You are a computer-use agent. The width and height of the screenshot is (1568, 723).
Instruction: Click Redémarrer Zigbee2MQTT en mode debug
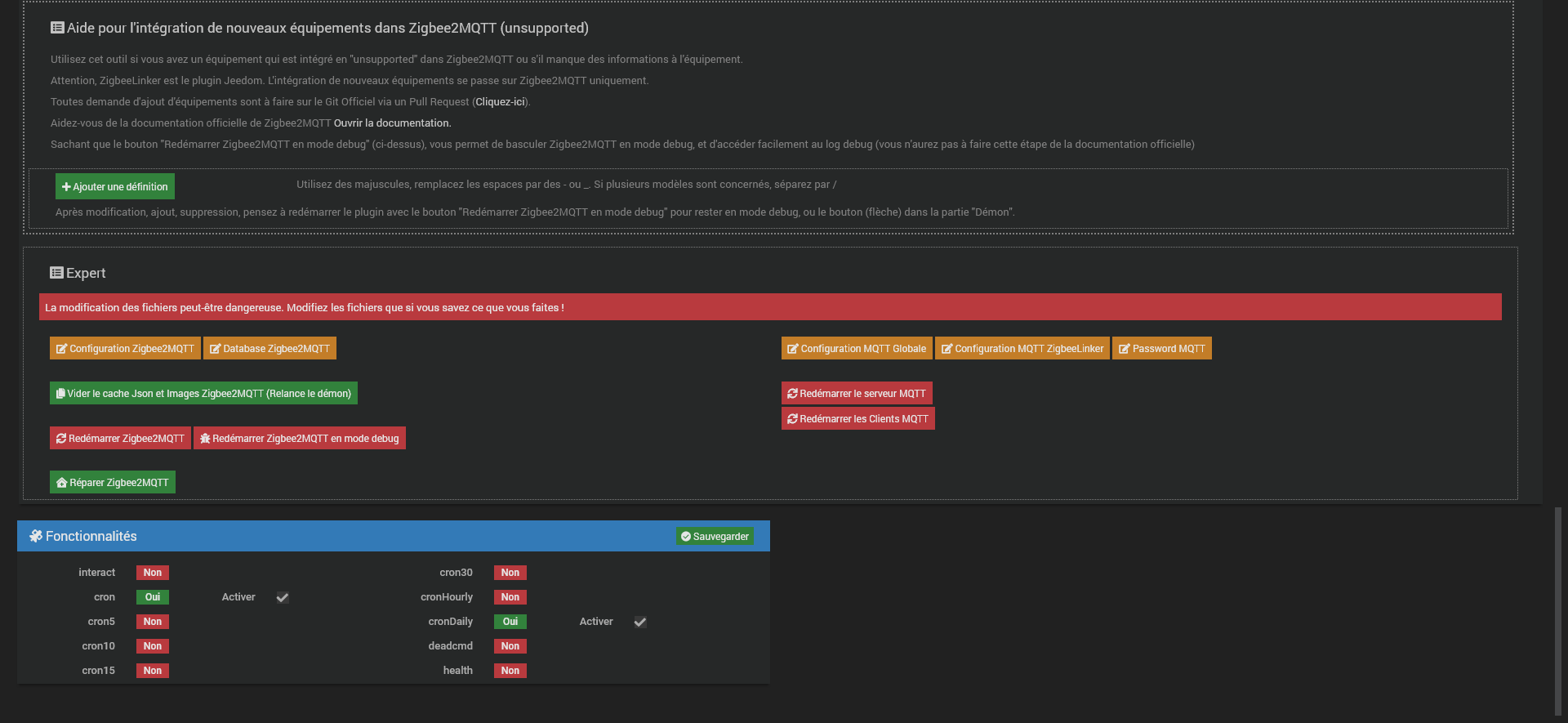(300, 438)
